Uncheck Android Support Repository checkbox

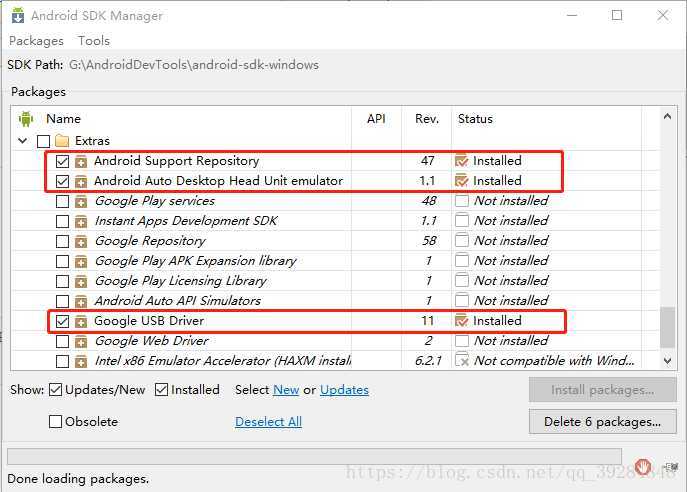[x=62, y=162]
